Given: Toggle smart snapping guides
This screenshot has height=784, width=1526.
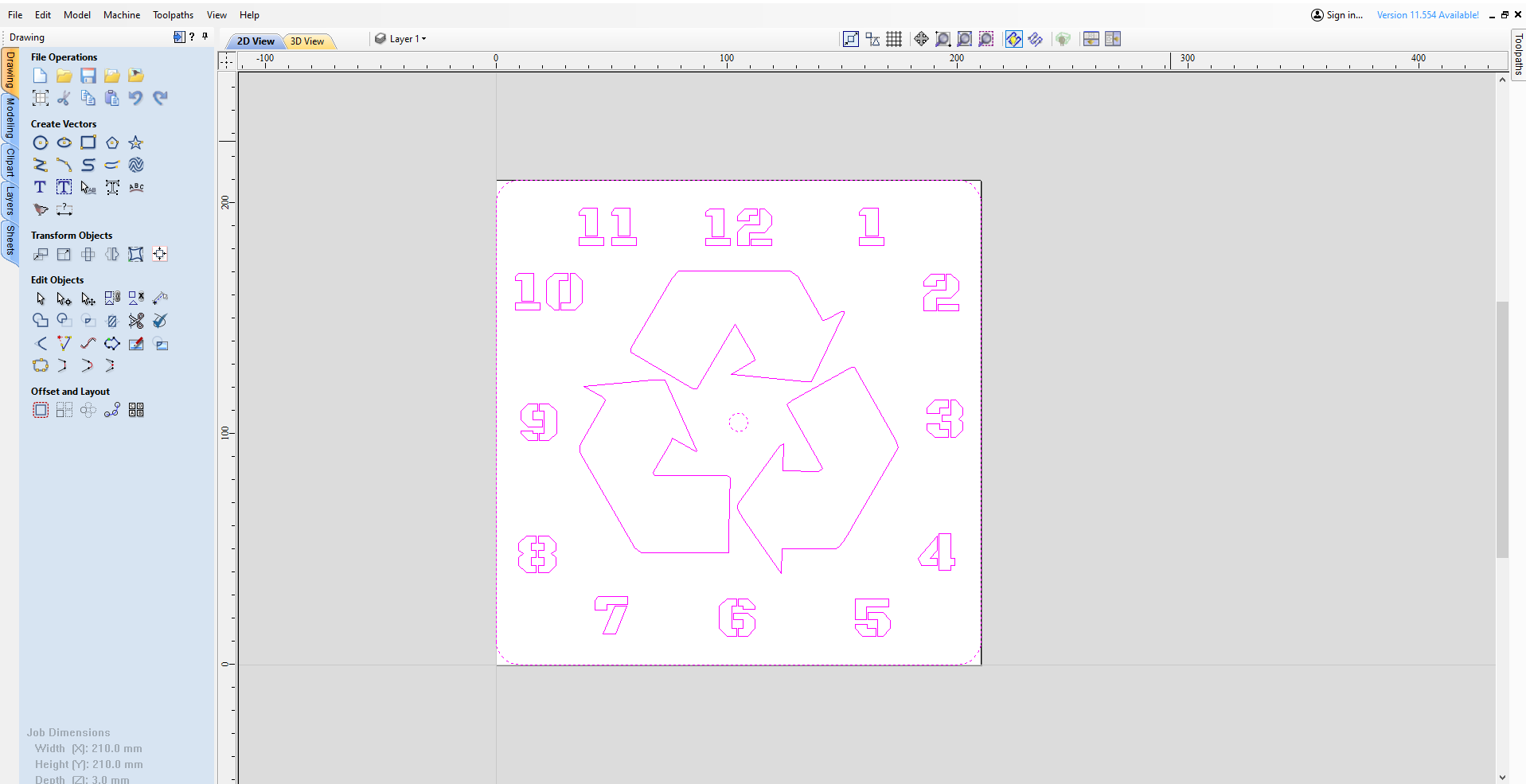Looking at the screenshot, I should 872,39.
